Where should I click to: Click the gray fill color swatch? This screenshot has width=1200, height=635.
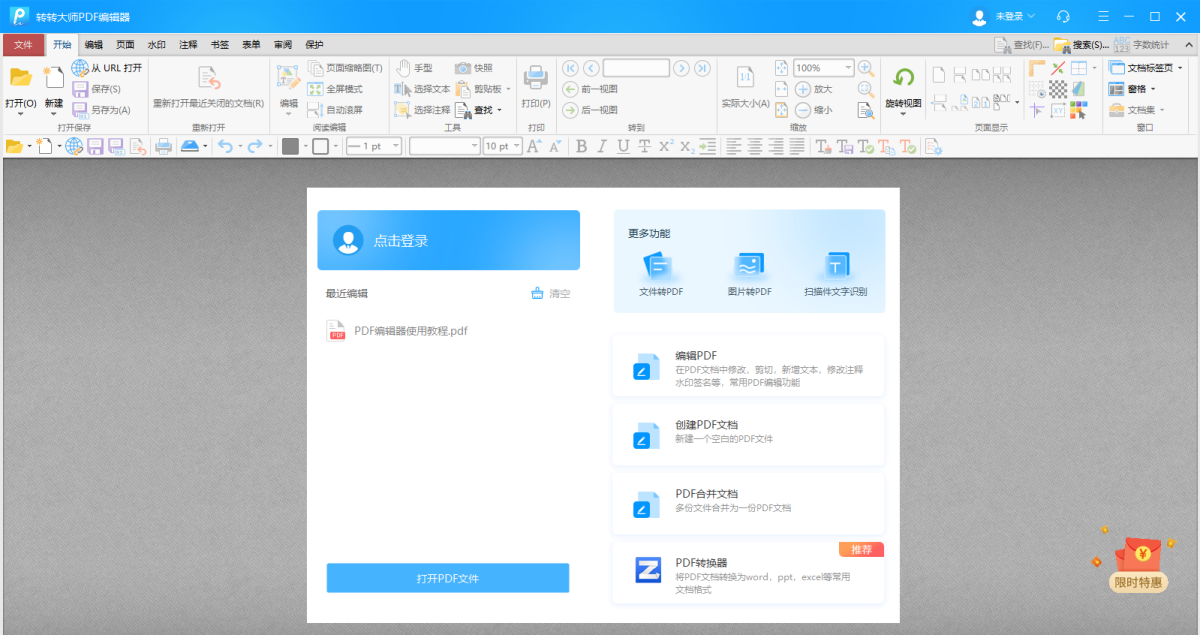[x=290, y=147]
